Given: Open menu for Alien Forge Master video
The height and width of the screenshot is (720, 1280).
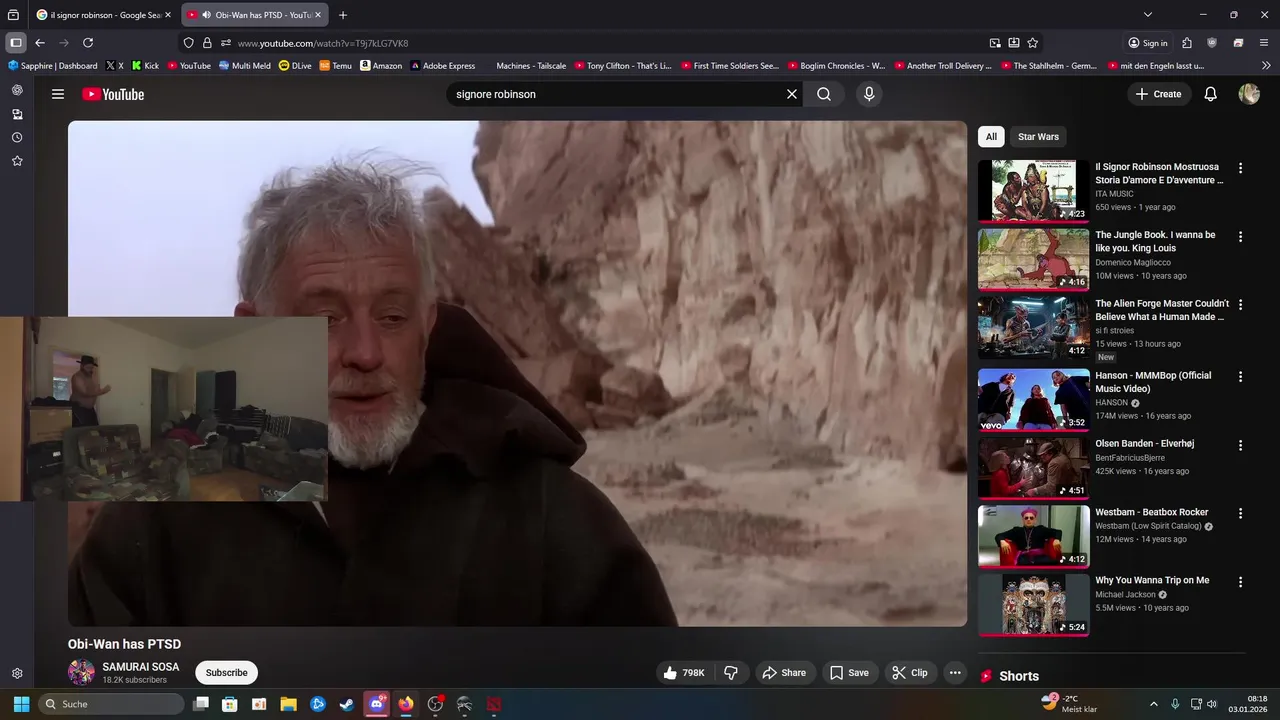Looking at the screenshot, I should click(1241, 305).
